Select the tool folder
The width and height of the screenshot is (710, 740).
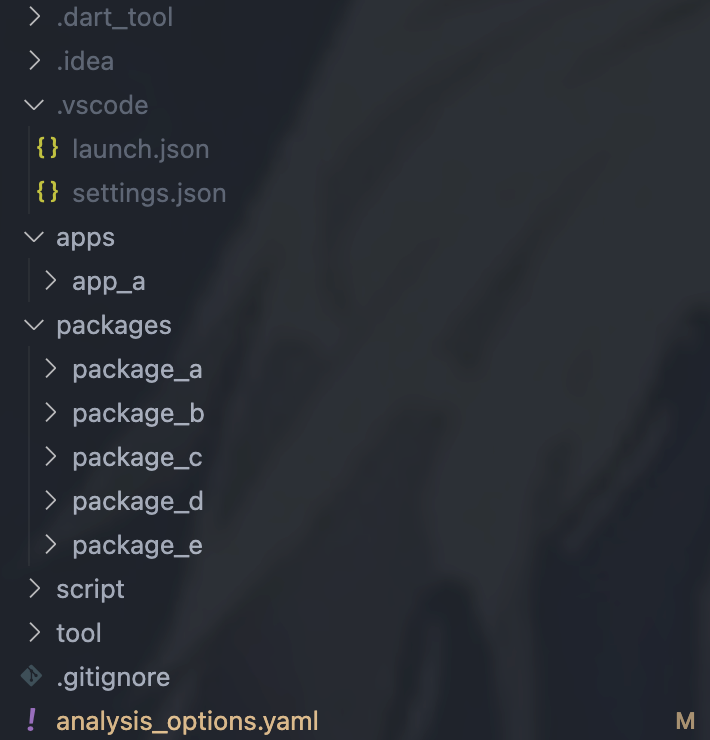click(79, 633)
